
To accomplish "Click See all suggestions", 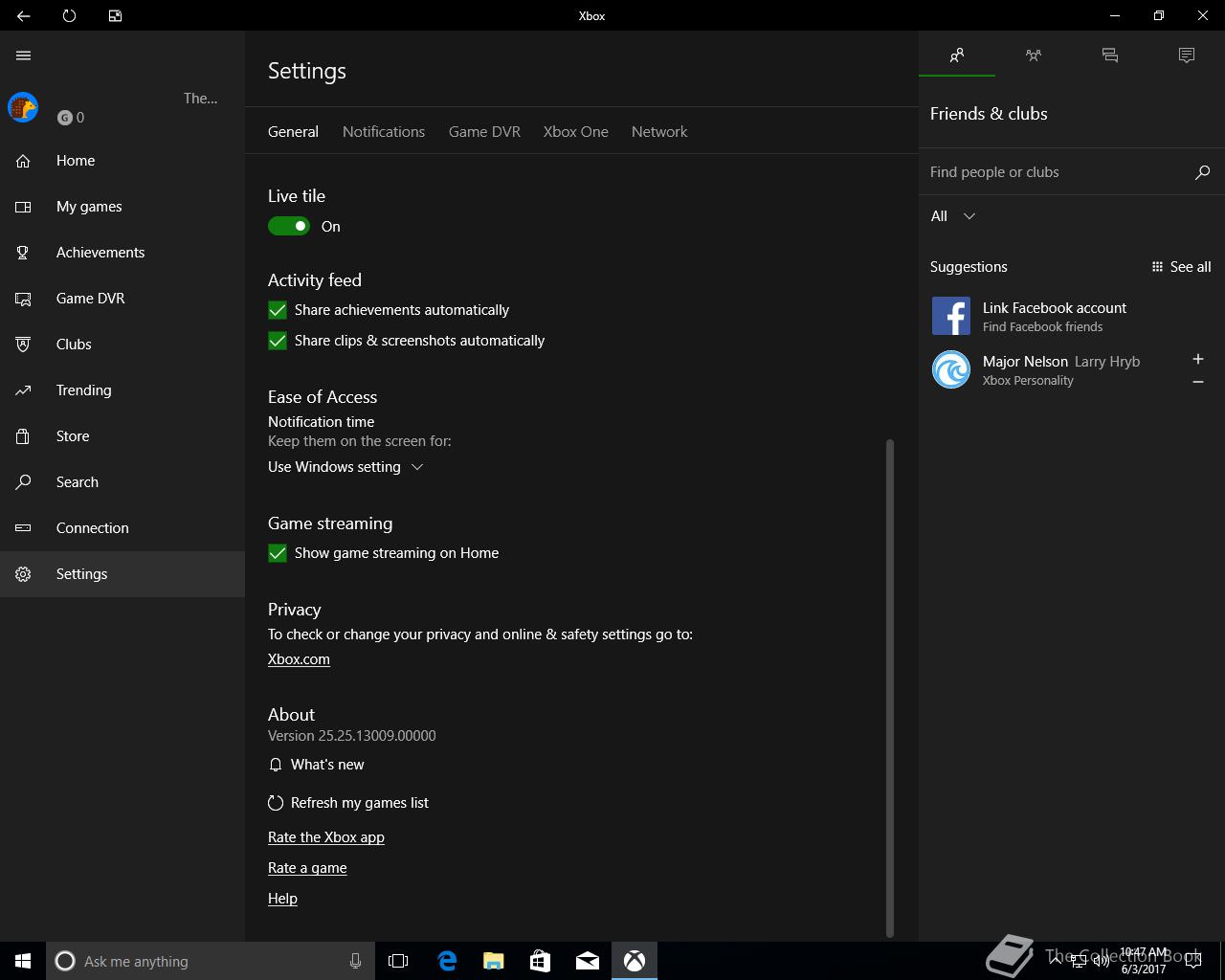I will [1181, 267].
